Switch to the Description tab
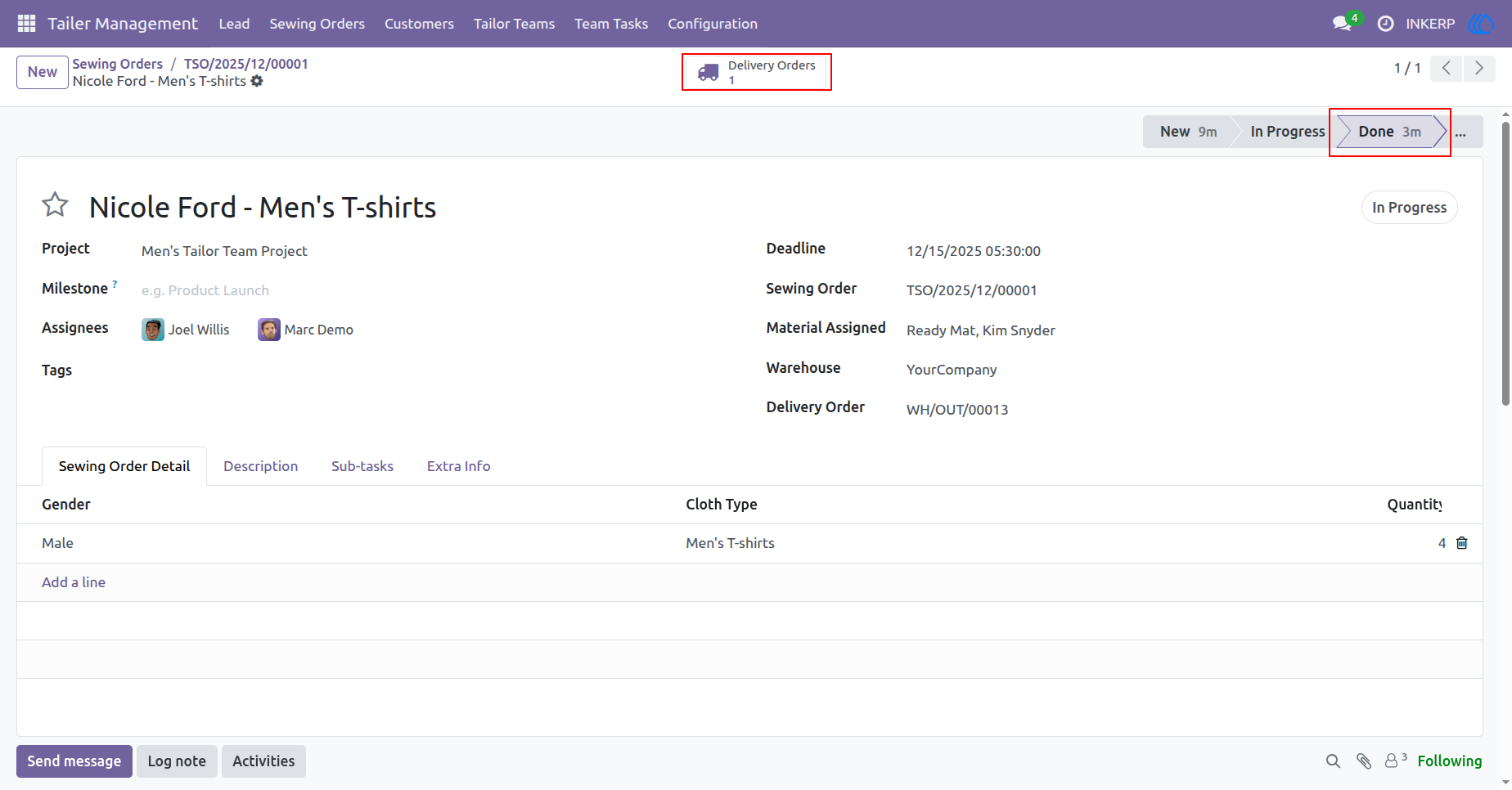The height and width of the screenshot is (790, 1512). 260,466
